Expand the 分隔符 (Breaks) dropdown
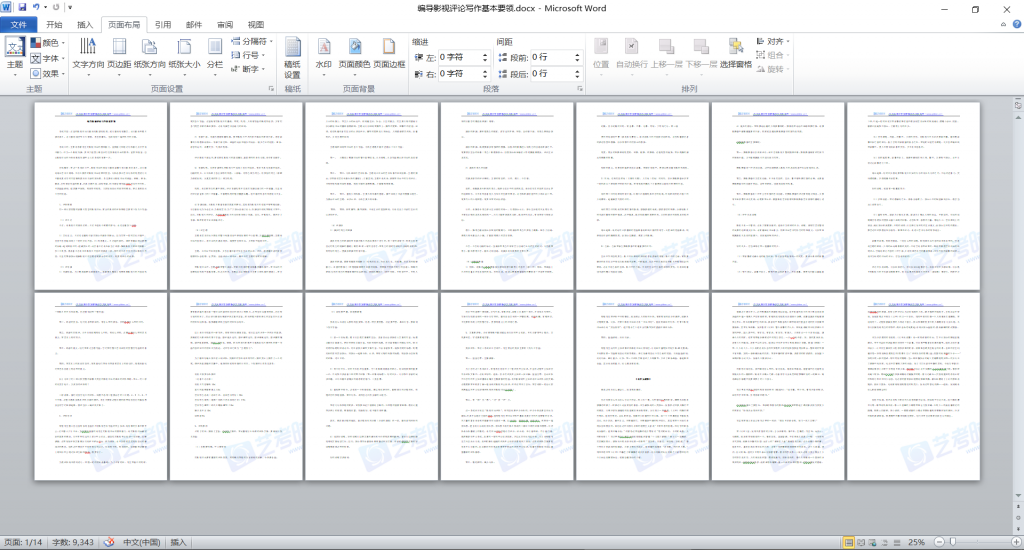The height and width of the screenshot is (550, 1024). point(253,42)
